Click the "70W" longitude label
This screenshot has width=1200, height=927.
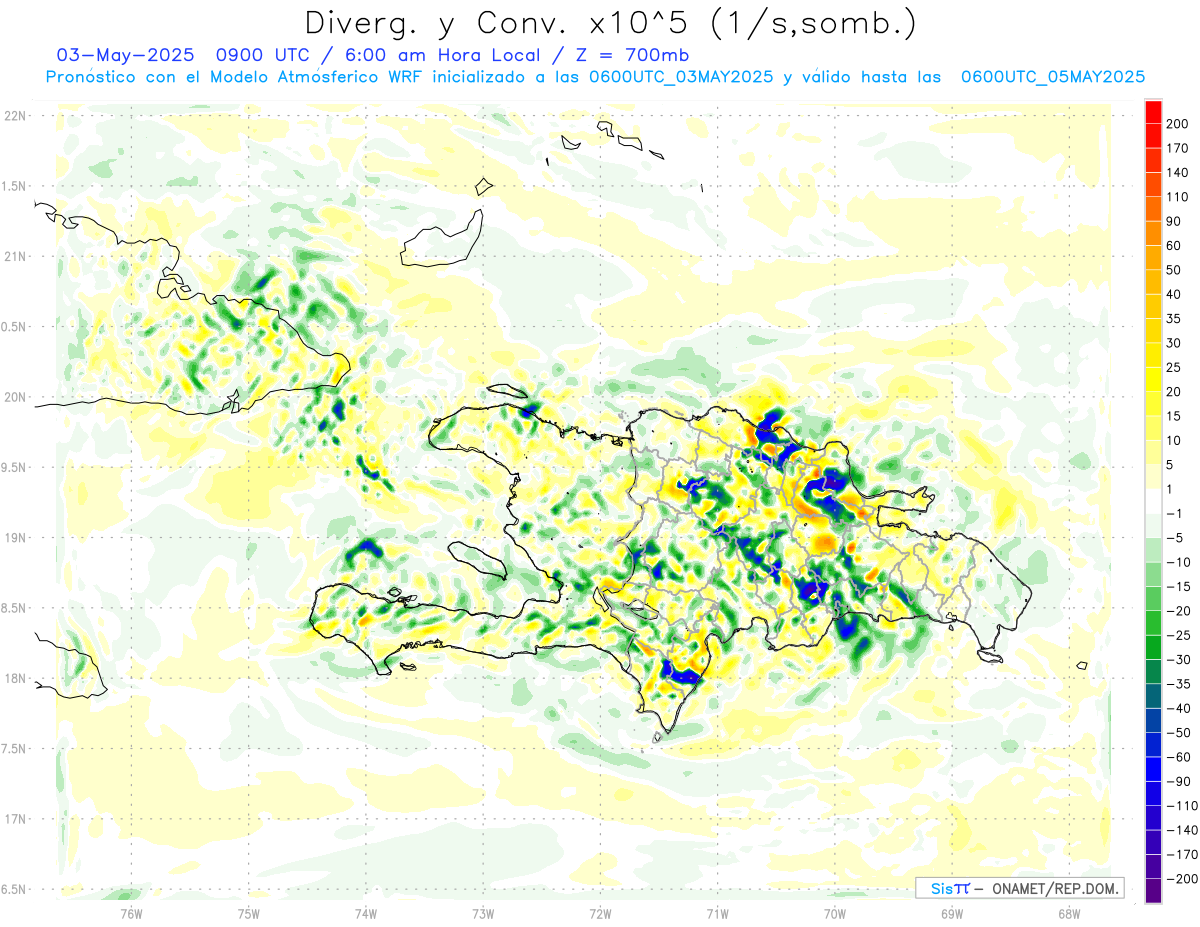(x=834, y=913)
